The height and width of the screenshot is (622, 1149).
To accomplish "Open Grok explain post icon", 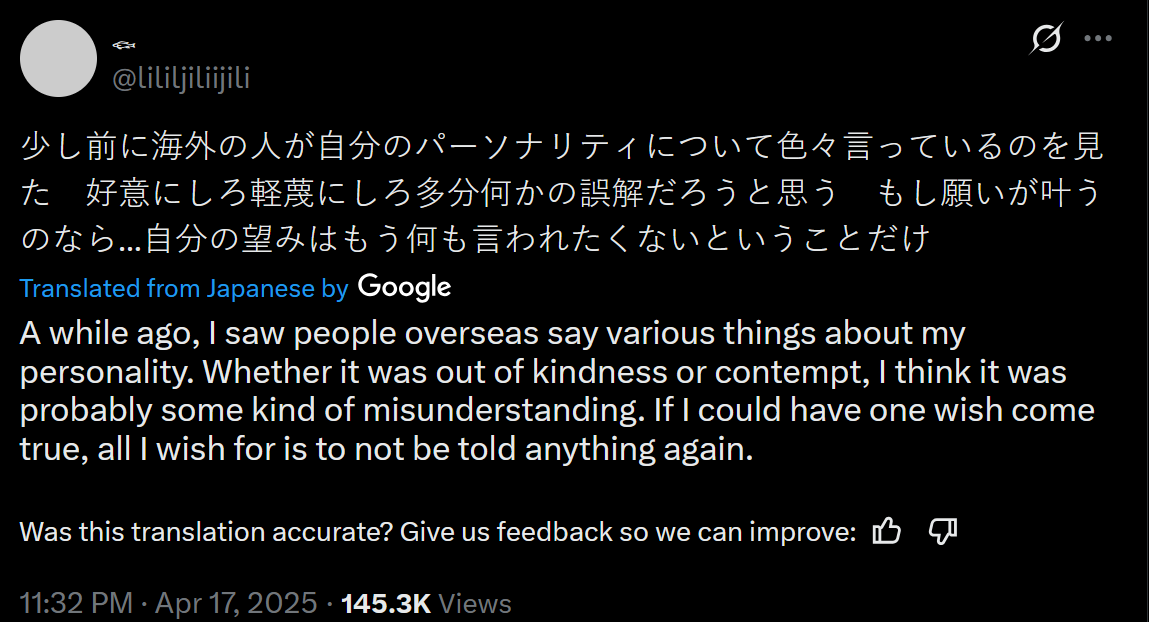I will (1046, 38).
